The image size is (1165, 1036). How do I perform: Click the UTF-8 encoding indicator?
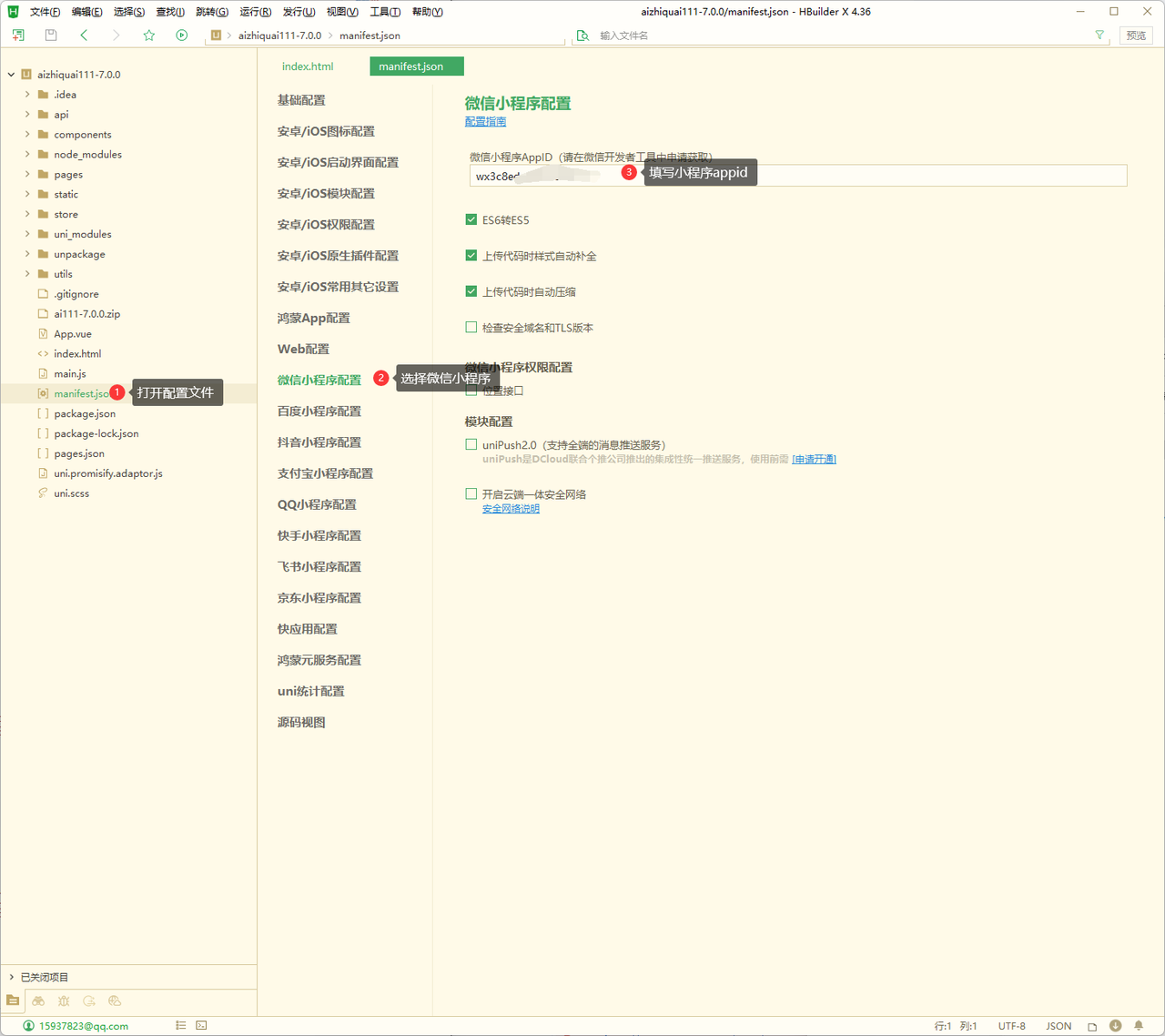1011,1026
